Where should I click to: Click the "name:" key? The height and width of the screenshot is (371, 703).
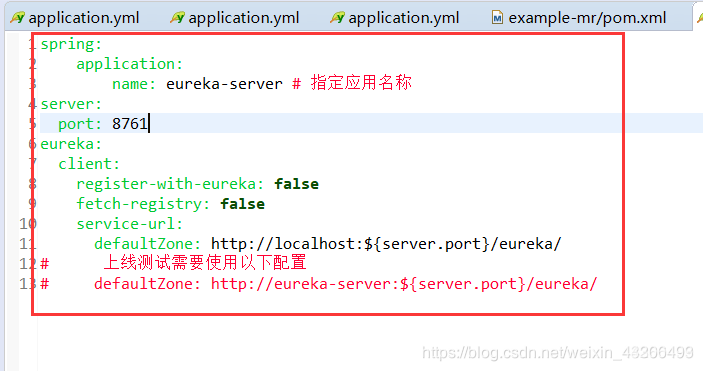pyautogui.click(x=134, y=84)
